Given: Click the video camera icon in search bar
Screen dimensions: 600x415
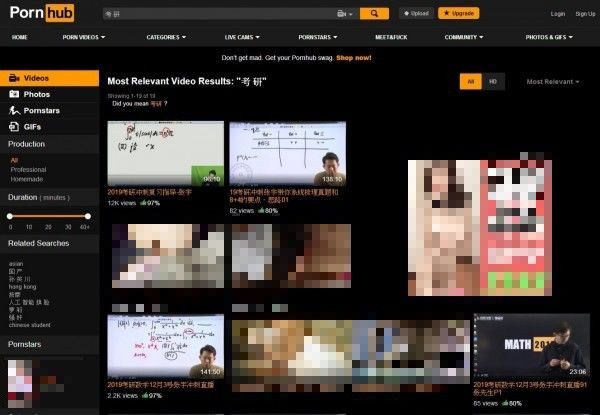Looking at the screenshot, I should pos(343,14).
